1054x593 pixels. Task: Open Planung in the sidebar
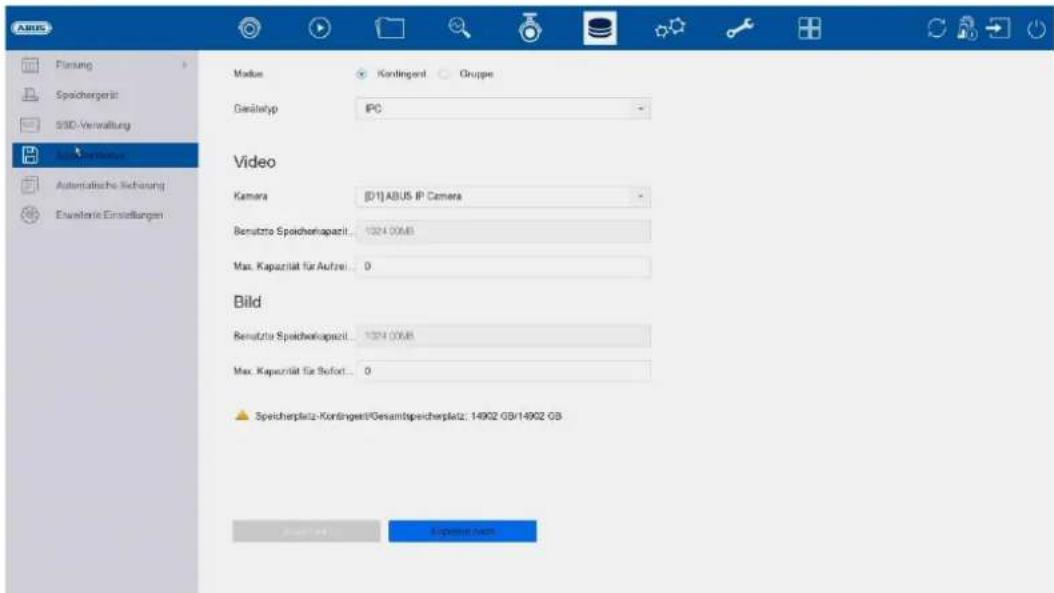click(74, 65)
